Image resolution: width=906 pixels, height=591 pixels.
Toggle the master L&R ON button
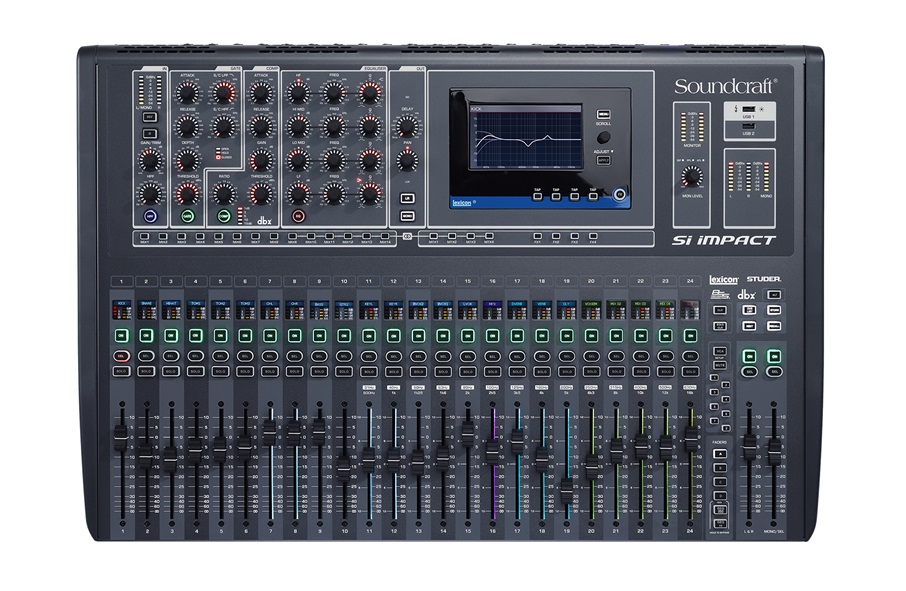point(749,356)
